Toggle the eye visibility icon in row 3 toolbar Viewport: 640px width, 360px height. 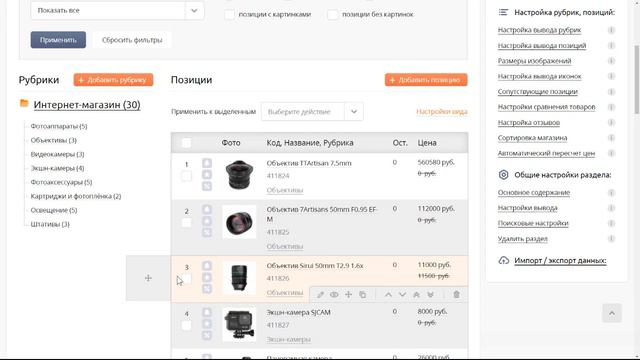tap(334, 295)
